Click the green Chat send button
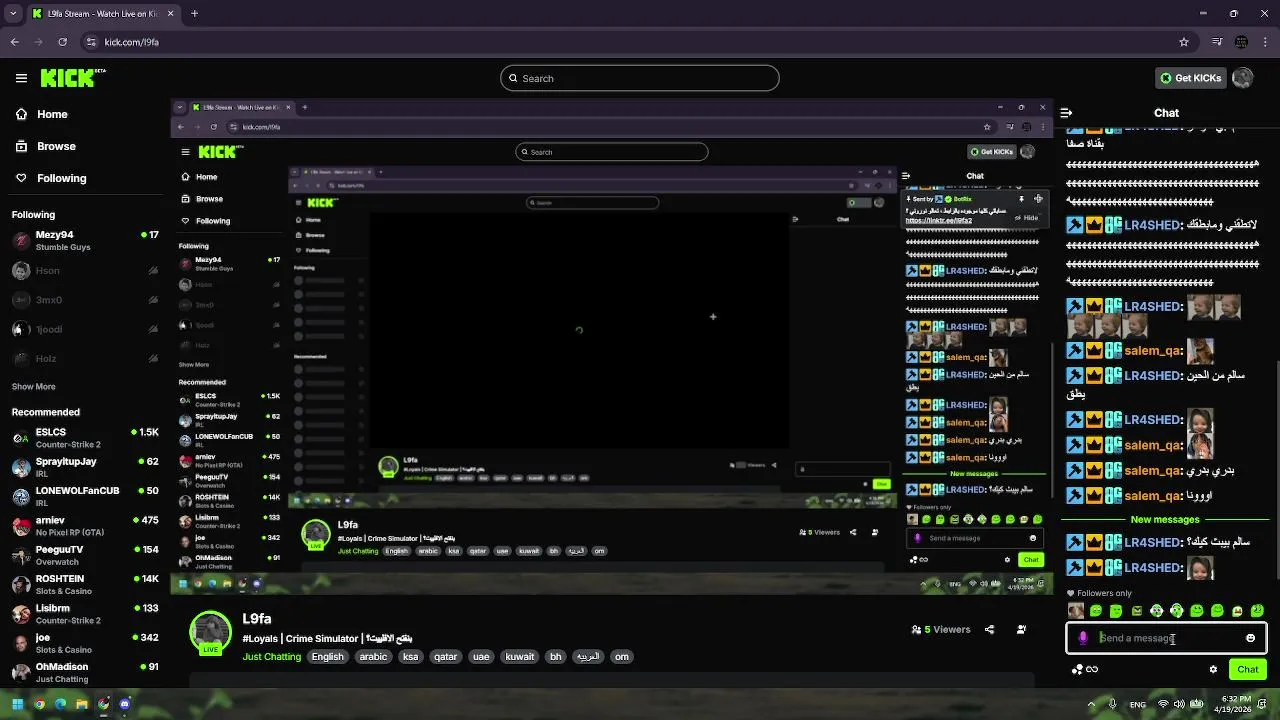Viewport: 1280px width, 720px height. 1248,669
